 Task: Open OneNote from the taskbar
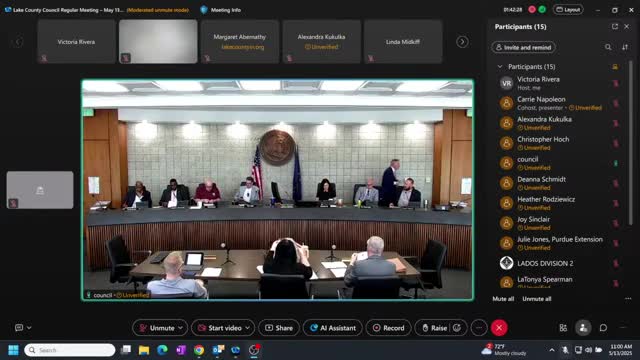(181, 350)
